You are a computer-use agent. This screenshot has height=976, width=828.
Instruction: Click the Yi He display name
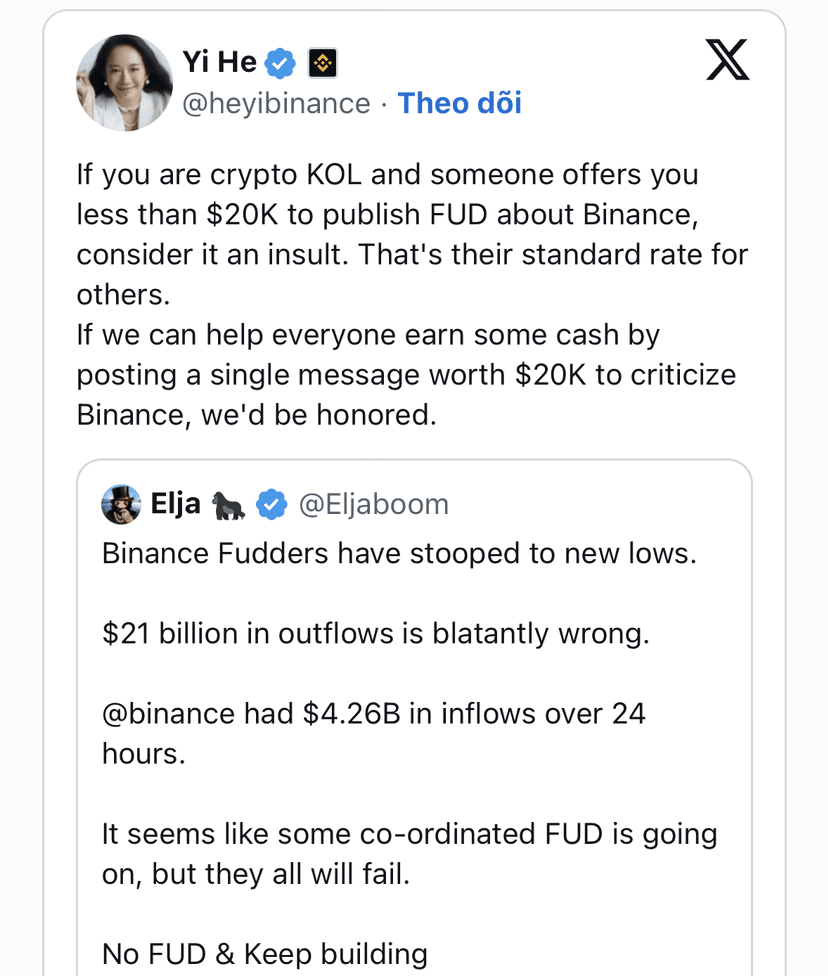point(220,62)
